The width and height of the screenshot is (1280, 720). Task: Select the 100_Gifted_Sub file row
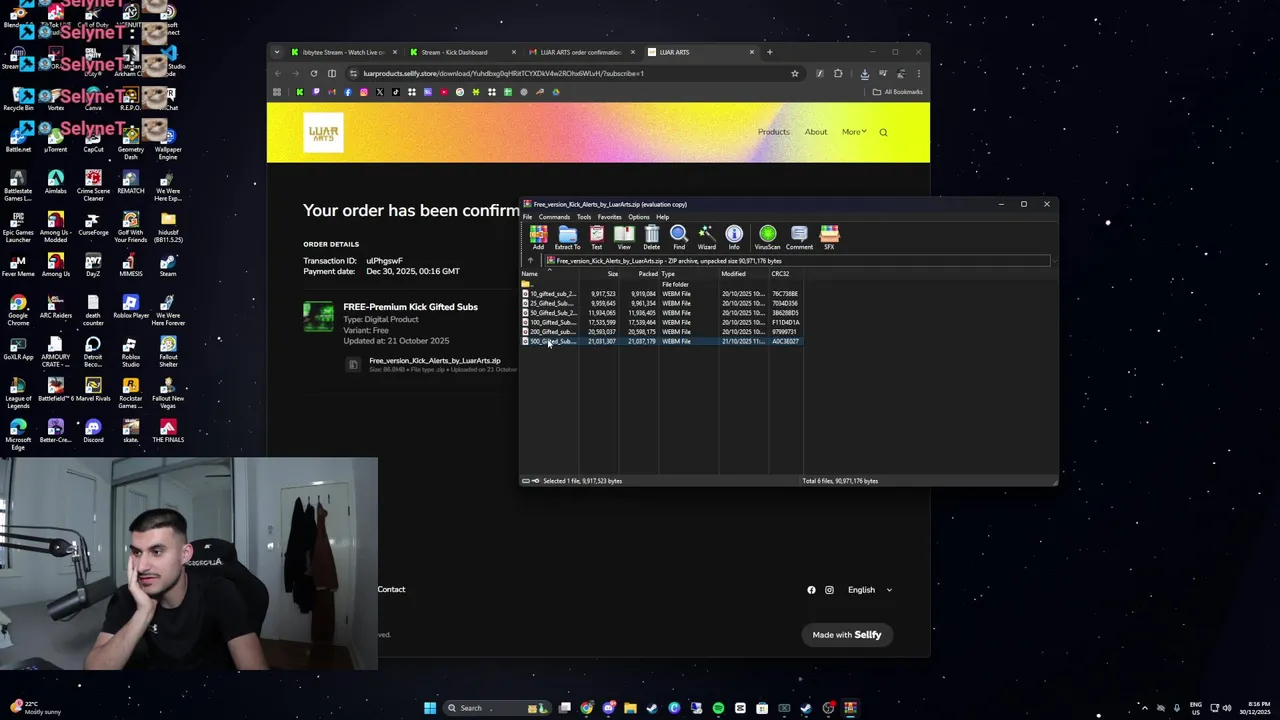click(x=660, y=322)
